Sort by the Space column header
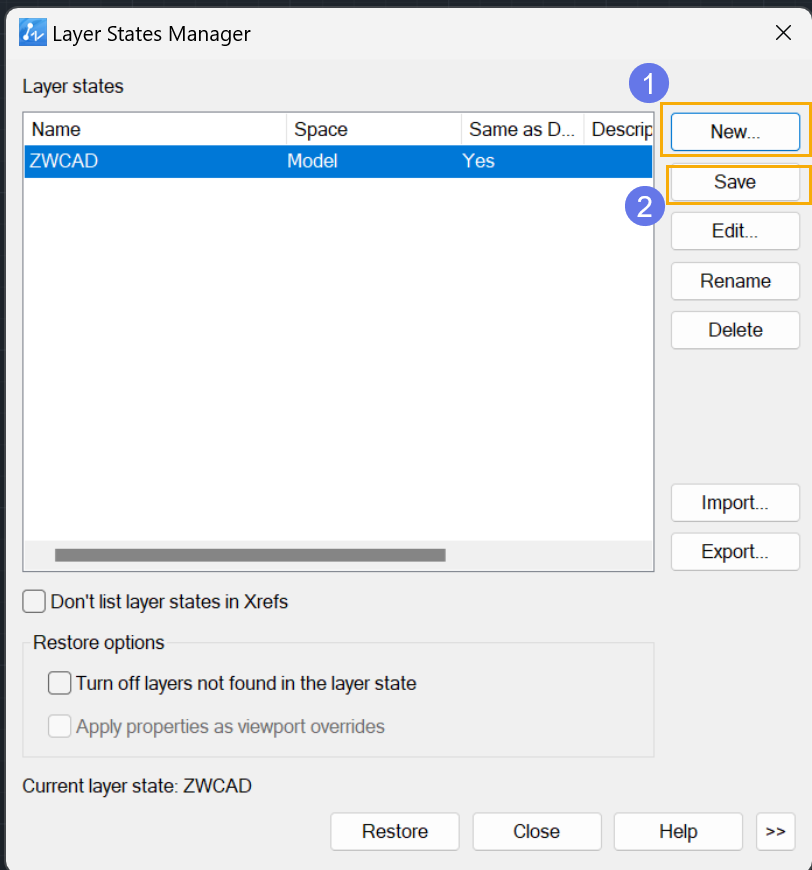The height and width of the screenshot is (870, 812). [374, 129]
